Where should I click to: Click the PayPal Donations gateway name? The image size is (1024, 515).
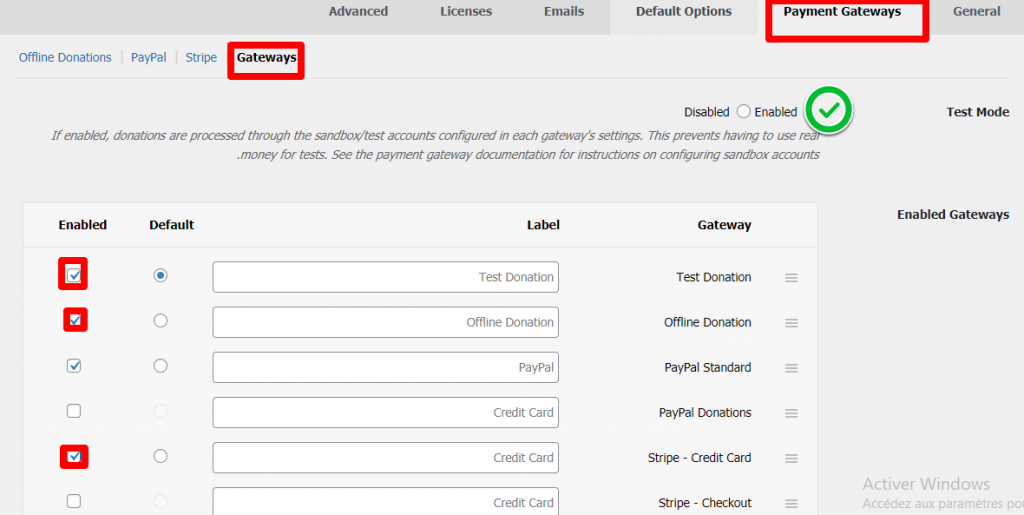click(705, 413)
